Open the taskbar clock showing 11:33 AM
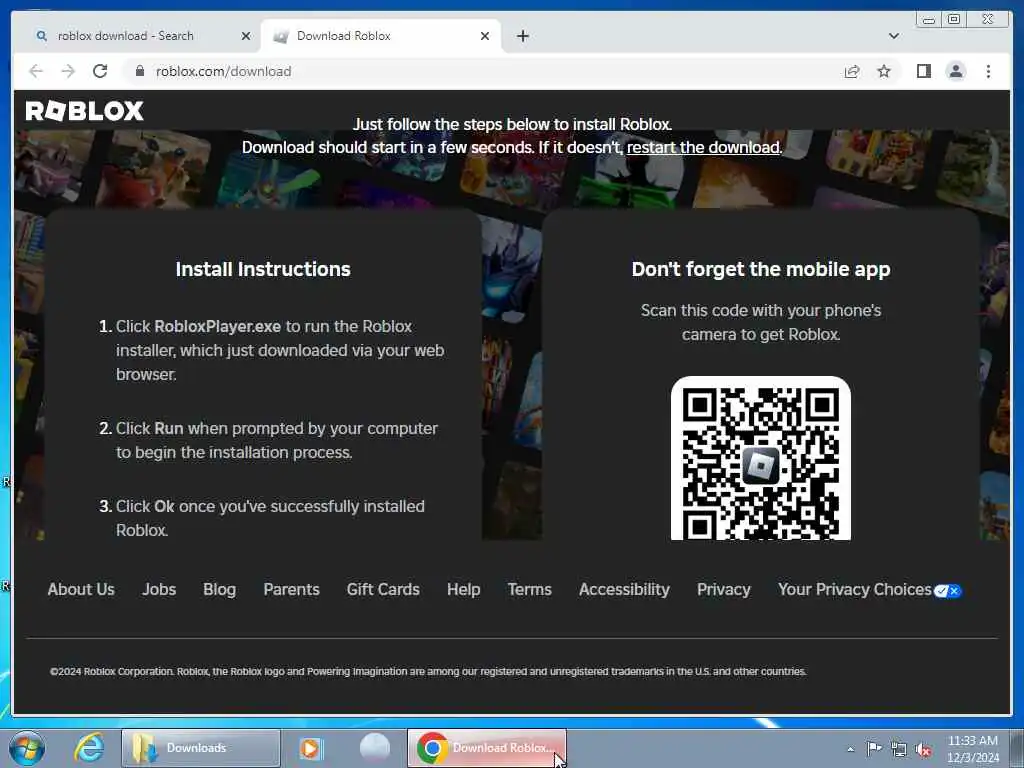This screenshot has height=768, width=1024. point(973,749)
